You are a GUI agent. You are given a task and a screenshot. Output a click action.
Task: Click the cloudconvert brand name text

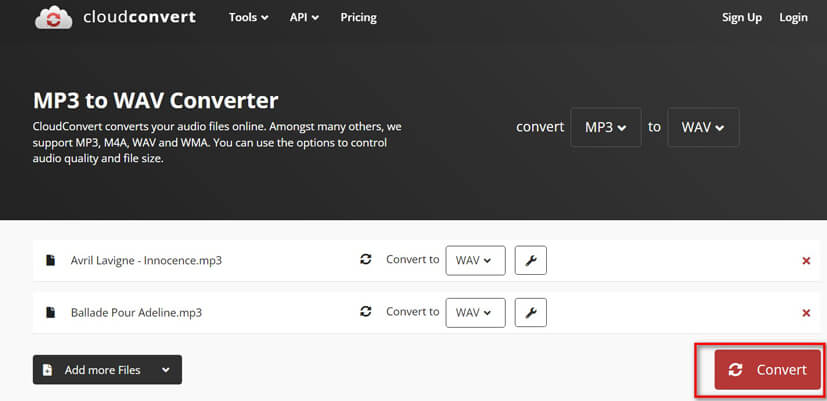coord(139,17)
